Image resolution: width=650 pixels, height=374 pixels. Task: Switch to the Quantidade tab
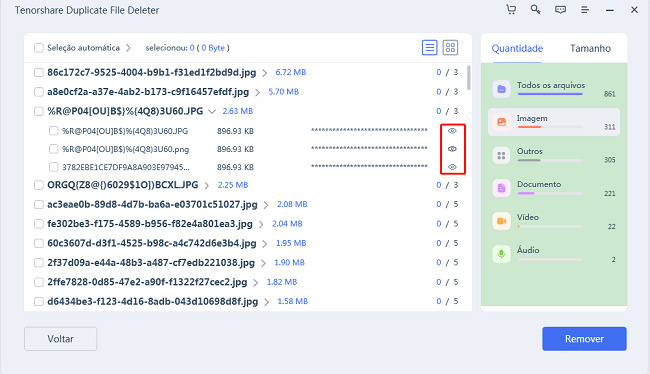[x=517, y=49]
